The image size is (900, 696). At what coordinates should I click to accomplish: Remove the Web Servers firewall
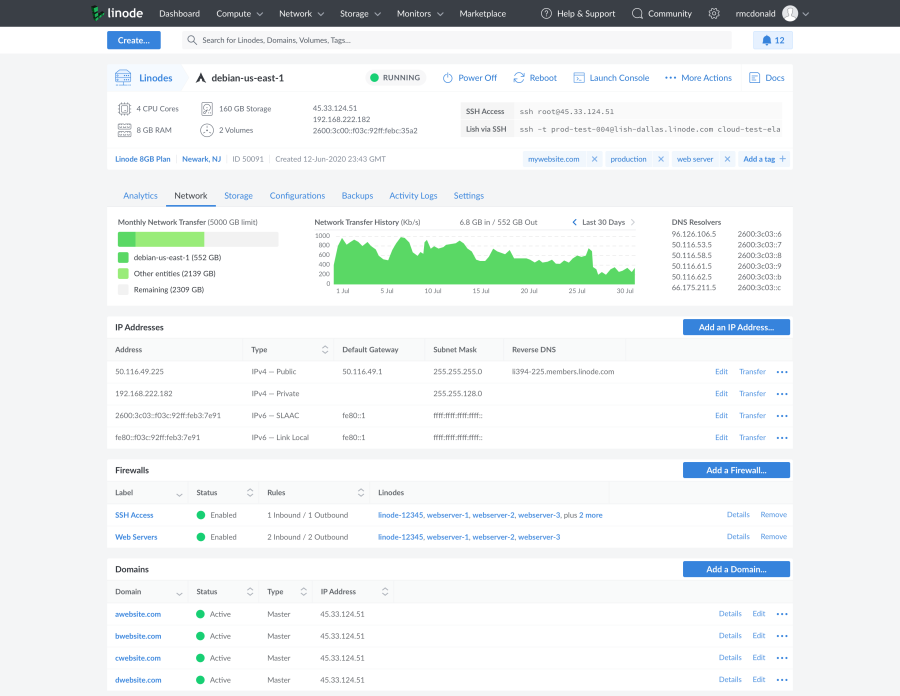773,536
